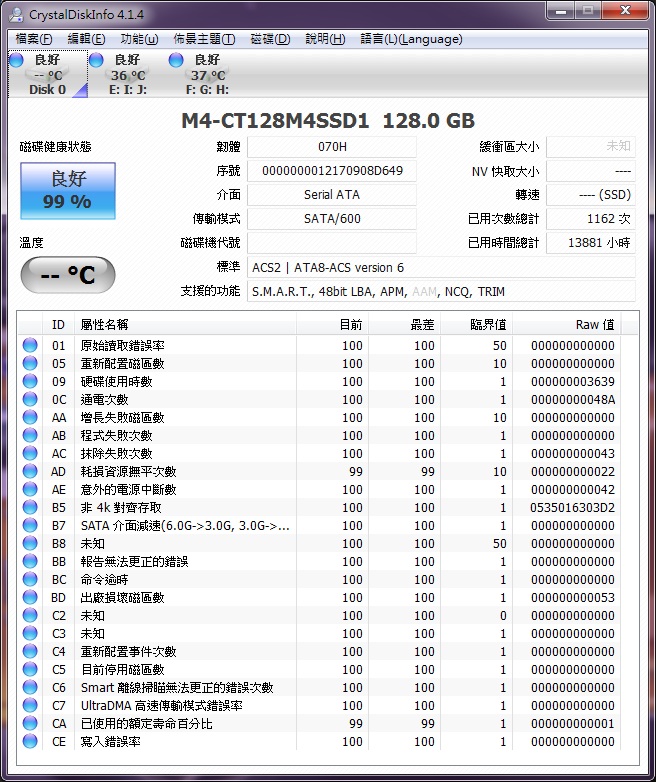The width and height of the screenshot is (656, 782).
Task: Click raw value 00000000048A
Action: coord(573,399)
